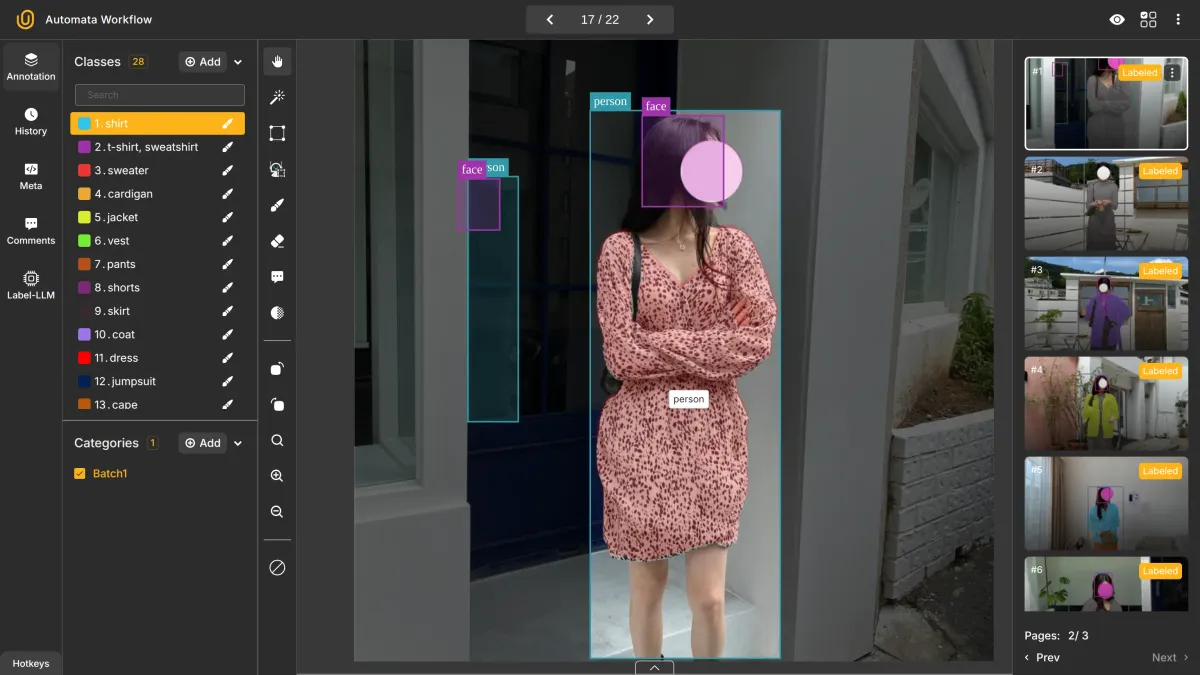The width and height of the screenshot is (1200, 675).
Task: Select the eraser tool
Action: [278, 241]
